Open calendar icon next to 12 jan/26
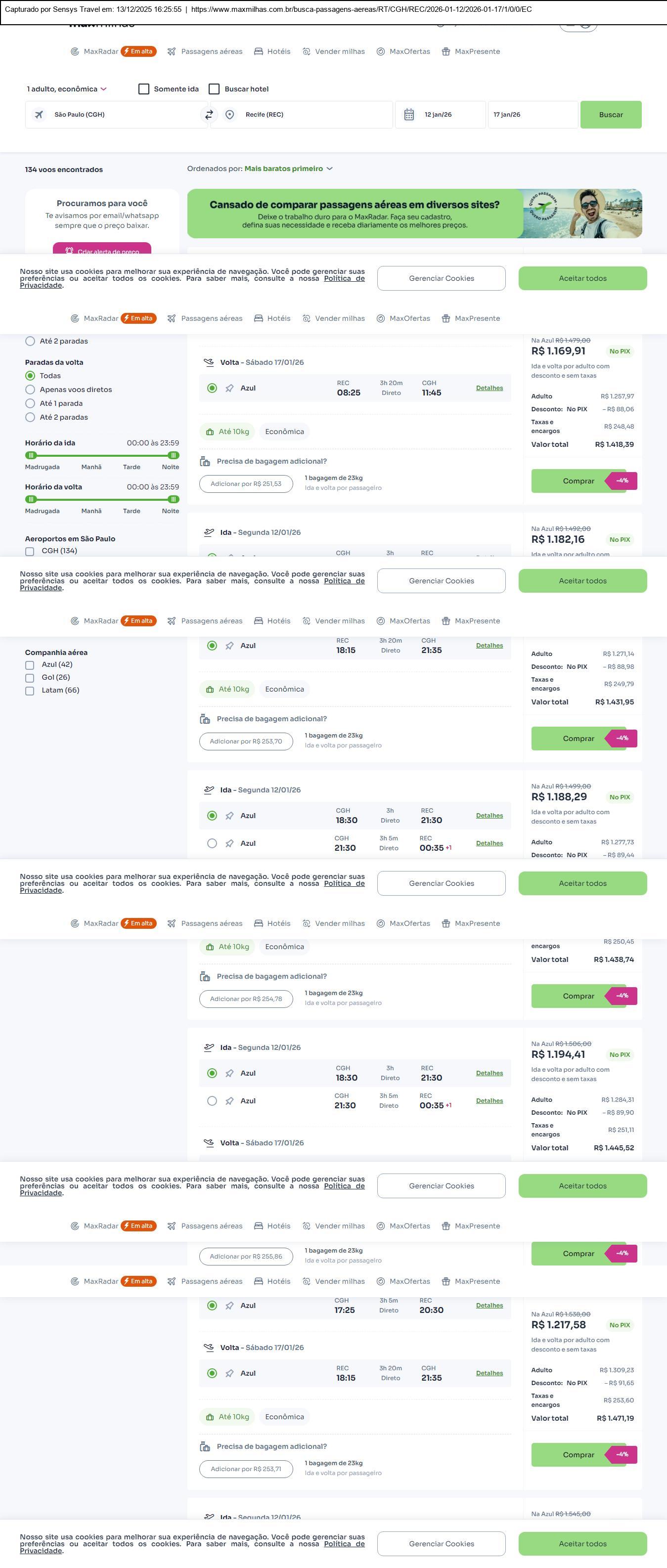Screen dimensions: 667x1568 pos(409,114)
